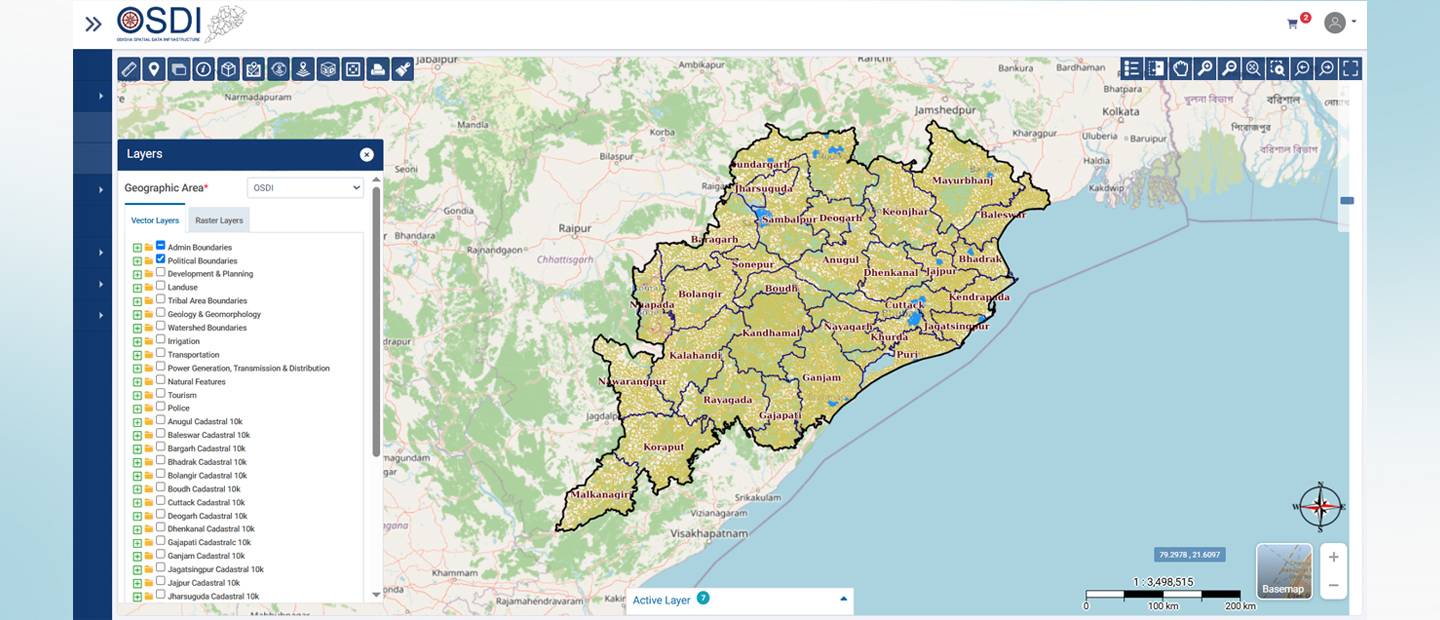This screenshot has height=620, width=1440.
Task: Expand the Anugul Cadastral 10k node
Action: click(137, 422)
